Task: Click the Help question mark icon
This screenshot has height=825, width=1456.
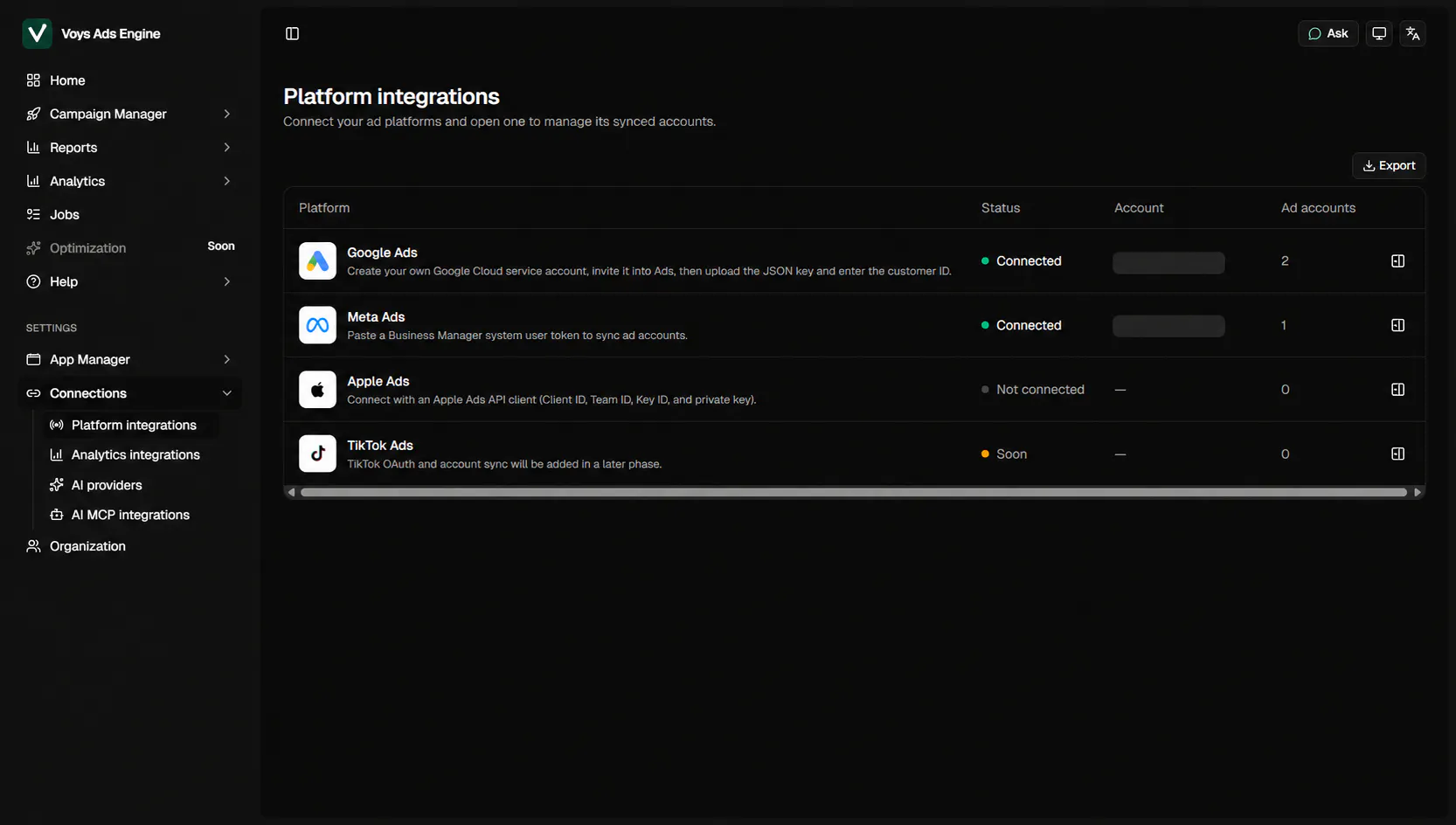Action: 33,282
